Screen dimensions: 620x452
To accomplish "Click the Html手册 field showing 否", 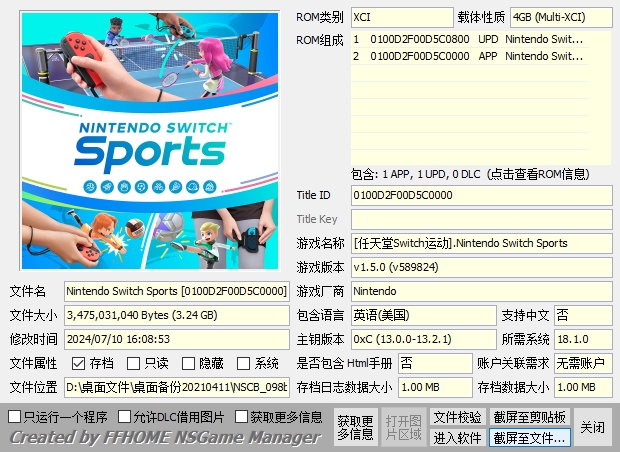I will [x=435, y=363].
